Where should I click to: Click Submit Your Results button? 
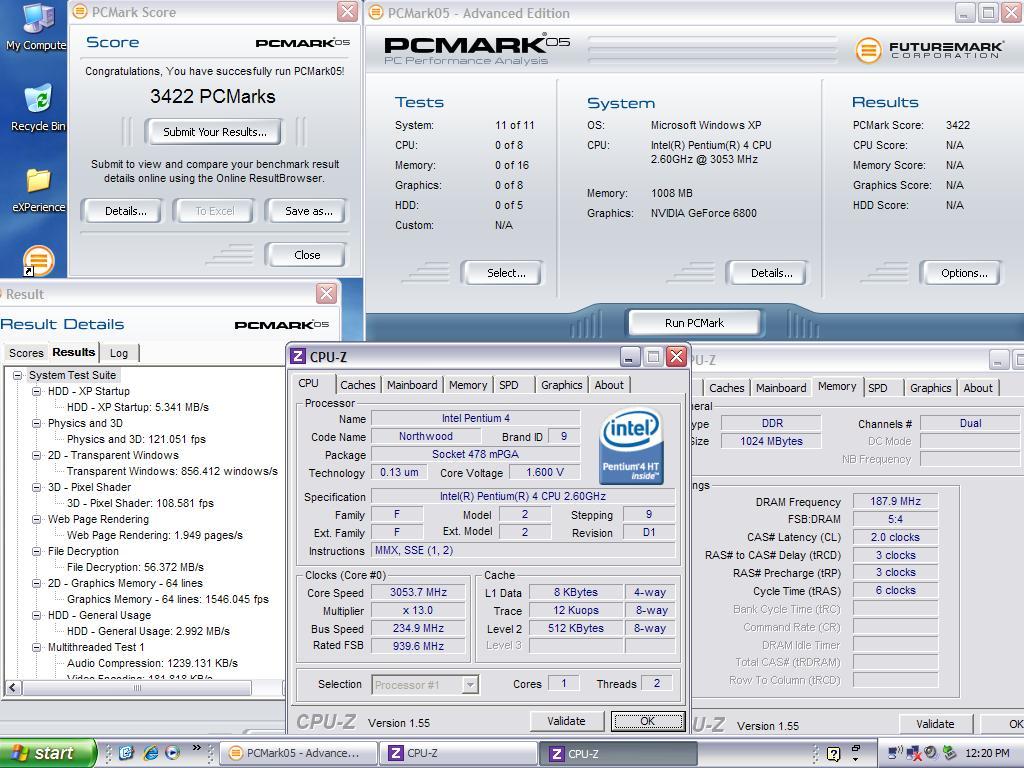[x=214, y=132]
